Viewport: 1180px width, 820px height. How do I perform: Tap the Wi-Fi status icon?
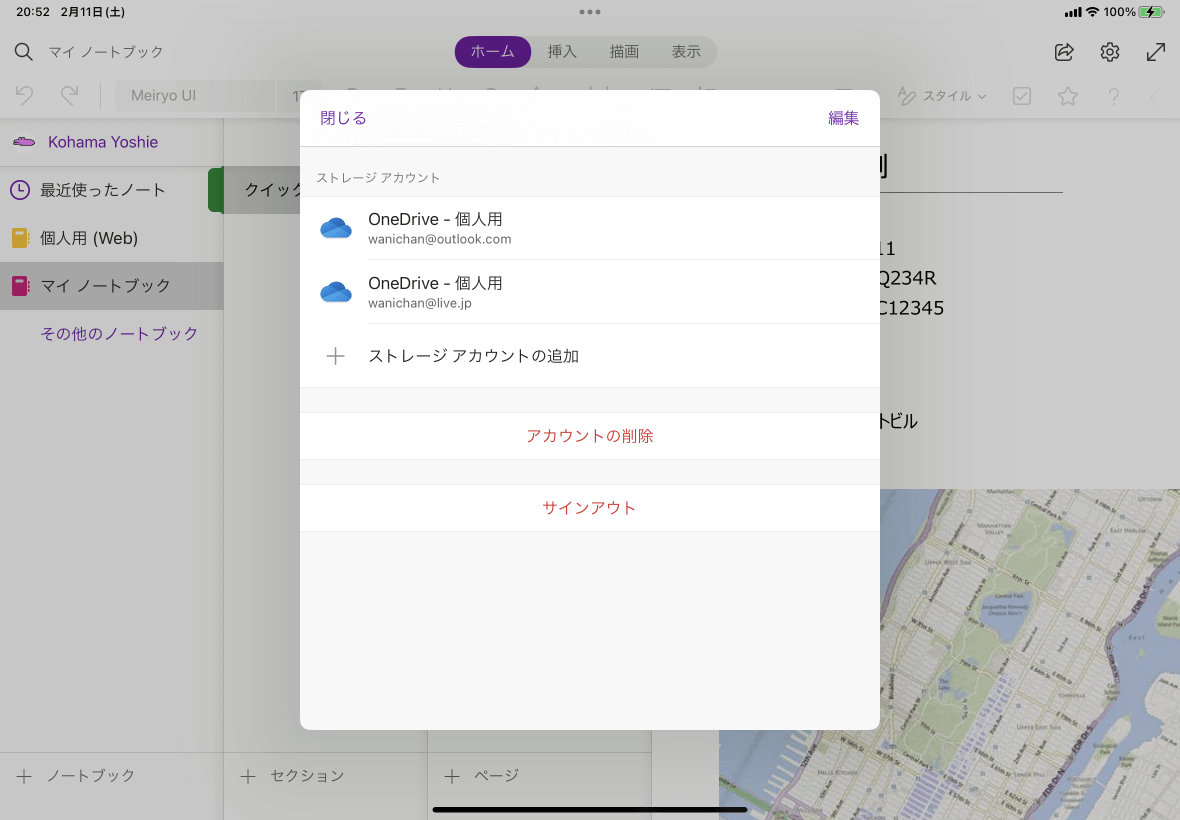click(x=1093, y=12)
